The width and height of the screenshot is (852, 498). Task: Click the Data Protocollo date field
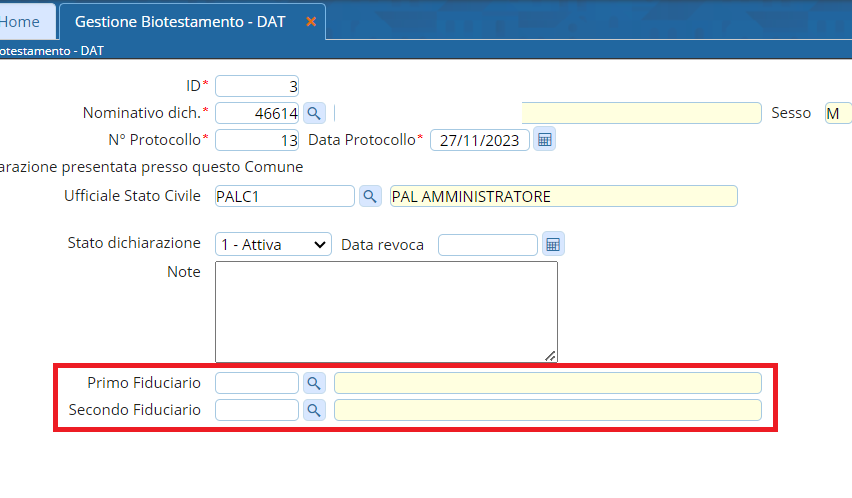coord(479,140)
